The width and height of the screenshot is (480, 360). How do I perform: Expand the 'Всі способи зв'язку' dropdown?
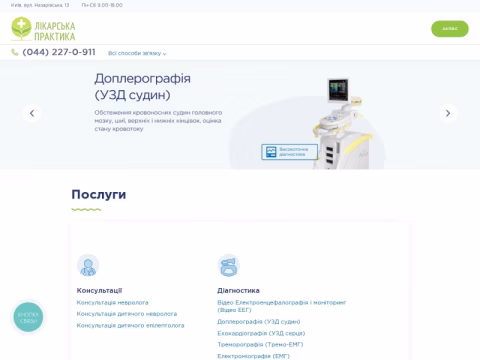pos(137,53)
